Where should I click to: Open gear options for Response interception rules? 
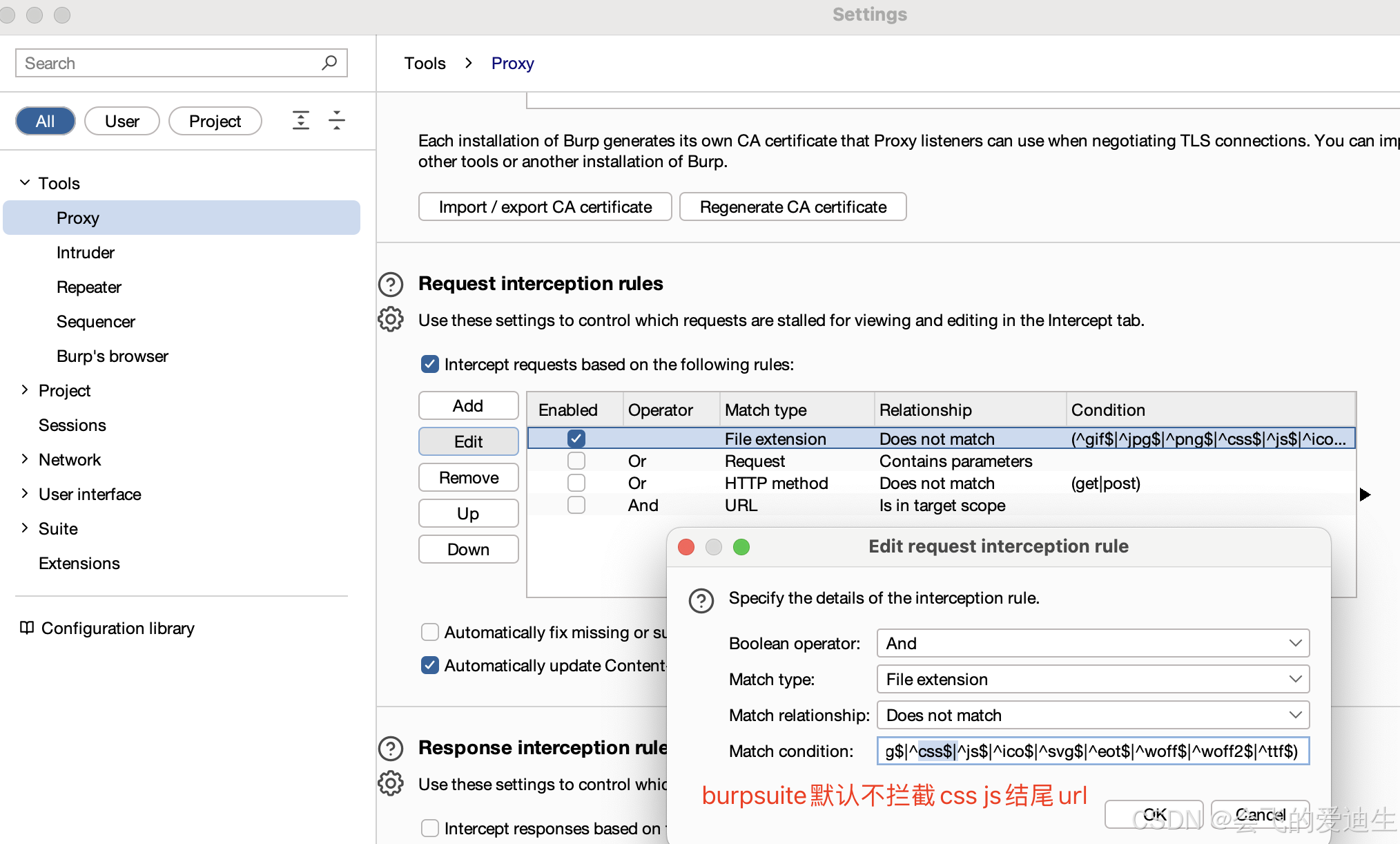[391, 784]
